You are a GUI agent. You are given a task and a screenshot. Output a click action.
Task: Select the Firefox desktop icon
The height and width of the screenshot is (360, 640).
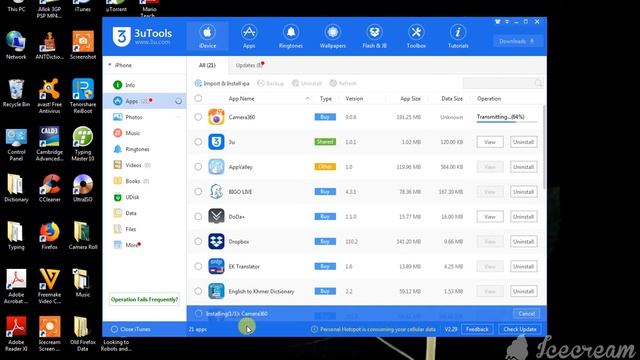coord(49,236)
